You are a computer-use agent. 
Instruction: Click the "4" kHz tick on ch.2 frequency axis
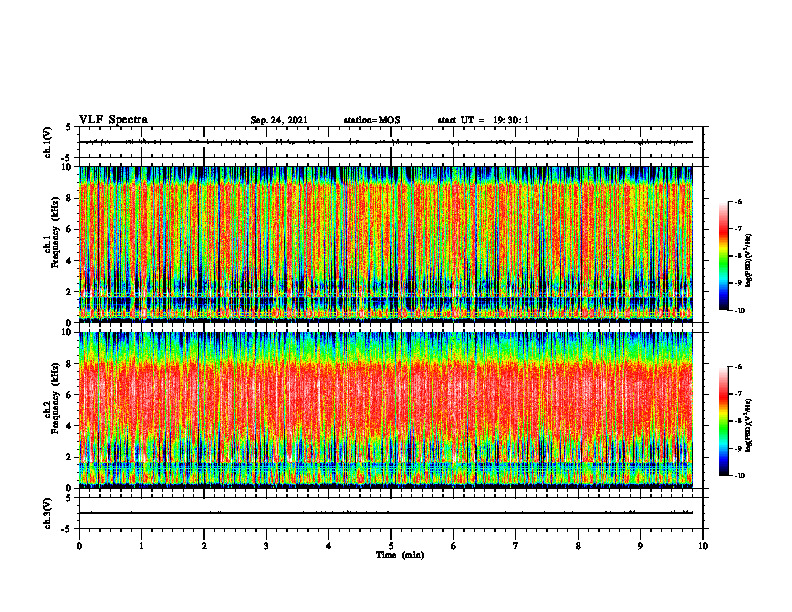(x=70, y=426)
